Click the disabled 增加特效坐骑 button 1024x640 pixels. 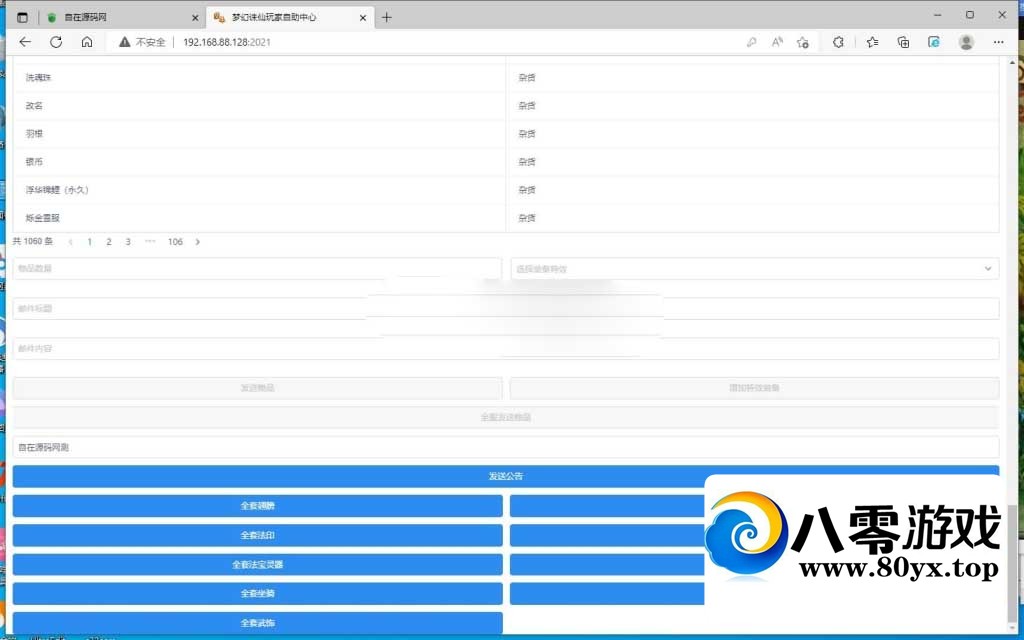754,388
